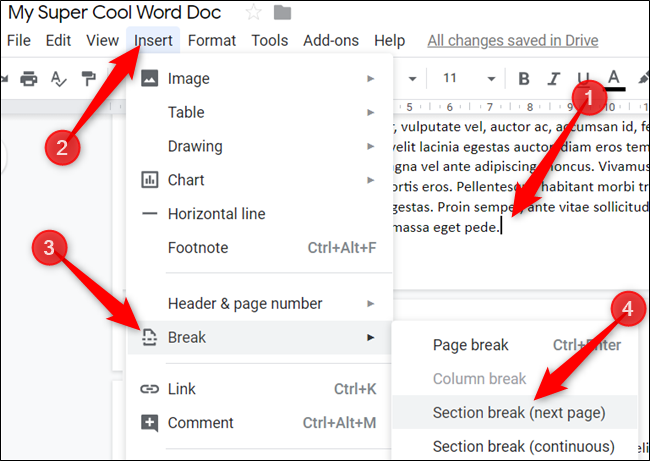Click the print icon in toolbar

pos(29,78)
